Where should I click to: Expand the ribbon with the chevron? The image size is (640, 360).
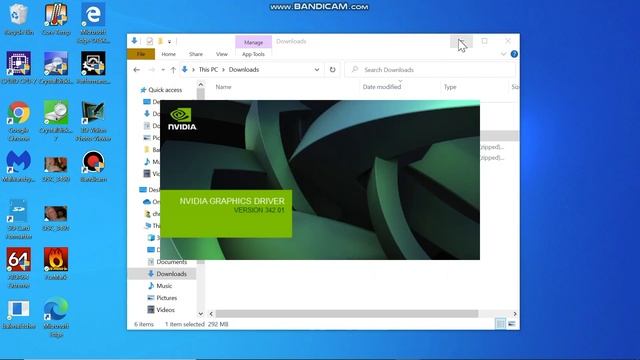point(503,54)
